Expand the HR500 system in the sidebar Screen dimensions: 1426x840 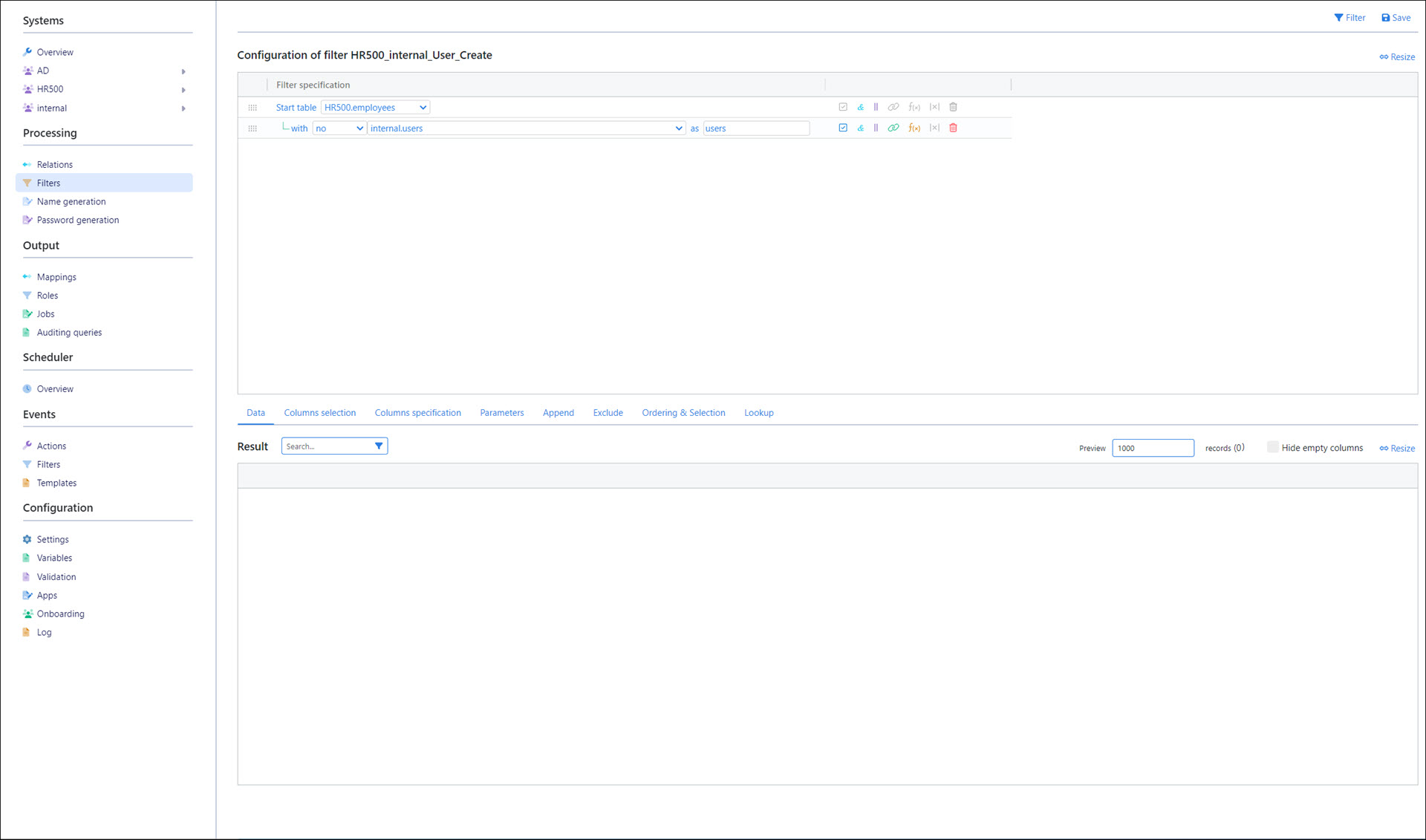tap(183, 90)
